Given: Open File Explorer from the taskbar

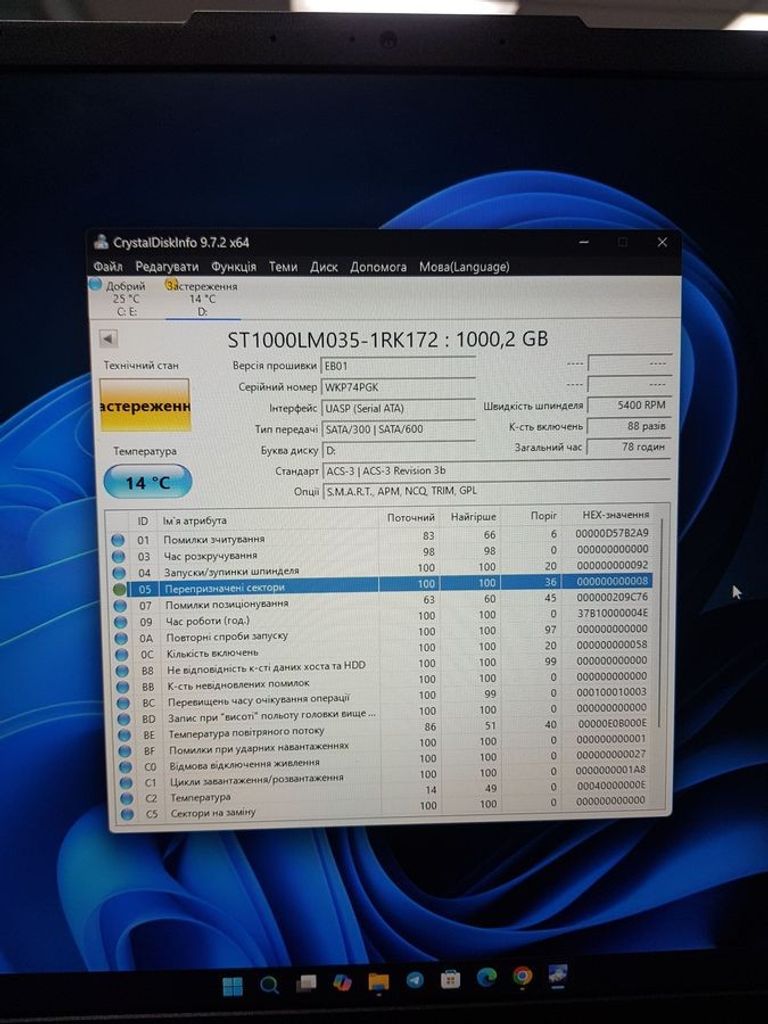Looking at the screenshot, I should 378,982.
